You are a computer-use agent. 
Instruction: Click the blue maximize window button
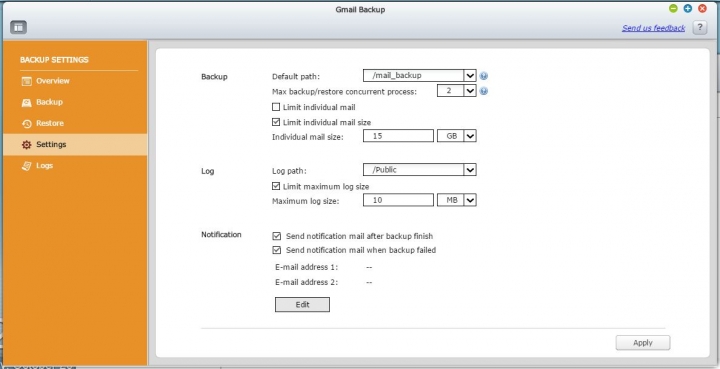click(687, 8)
